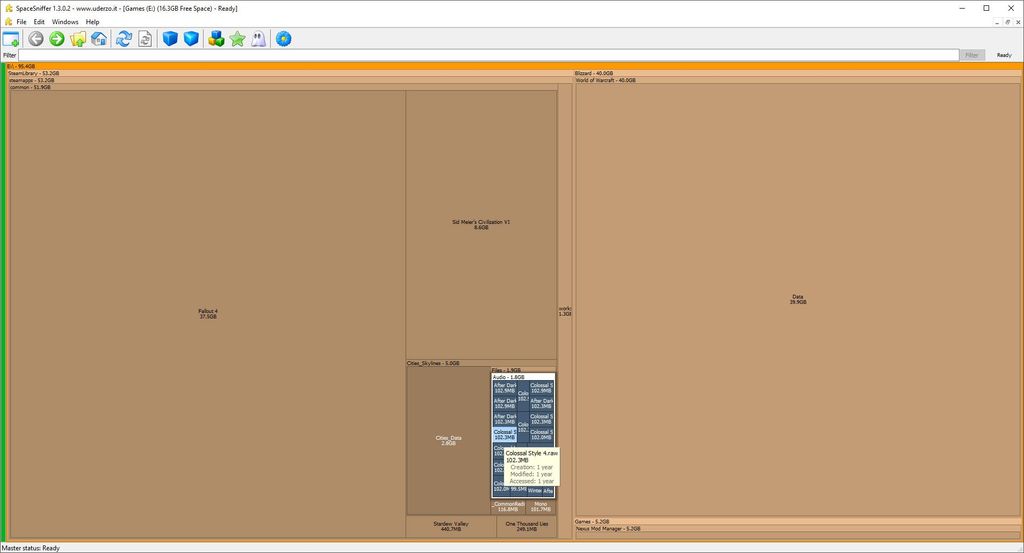Select the Winter audio tile
Screen dimensions: 1024x553
(535, 490)
